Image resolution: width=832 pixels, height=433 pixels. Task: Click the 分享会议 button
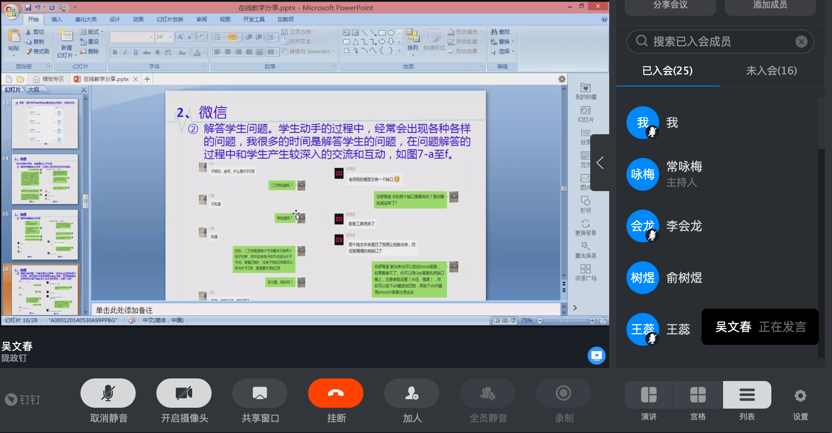point(670,5)
